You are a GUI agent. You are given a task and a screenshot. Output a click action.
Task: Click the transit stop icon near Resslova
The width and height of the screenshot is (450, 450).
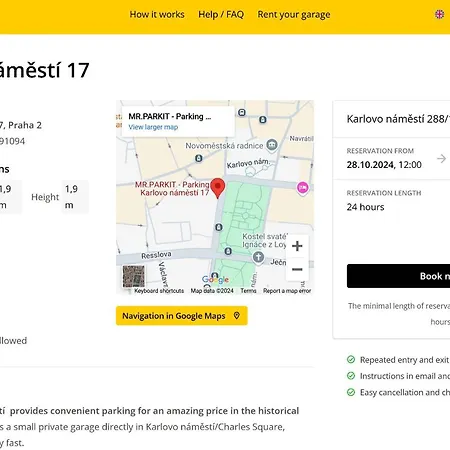pyautogui.click(x=228, y=251)
